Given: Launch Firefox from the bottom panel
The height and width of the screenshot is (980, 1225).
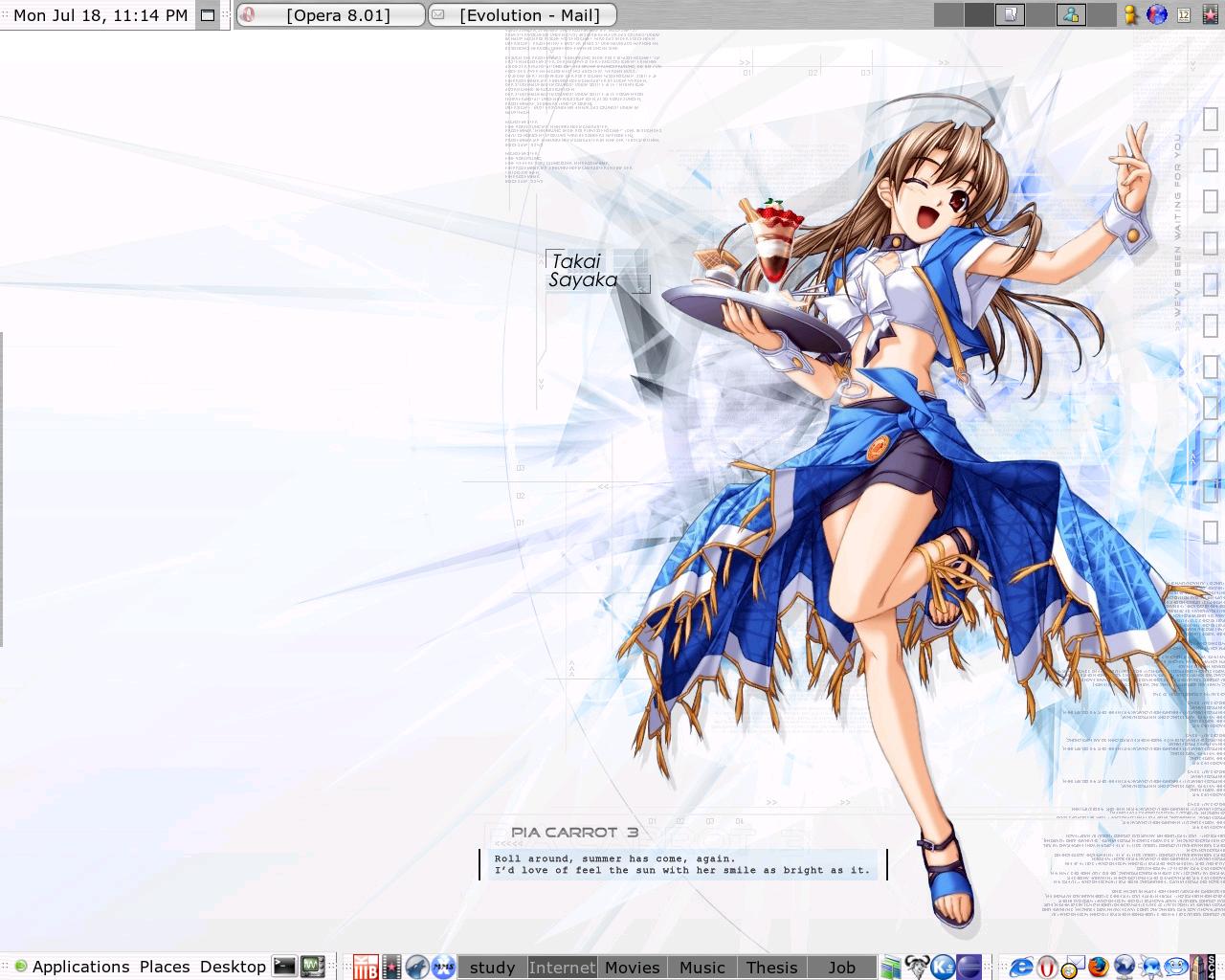Looking at the screenshot, I should click(1099, 968).
